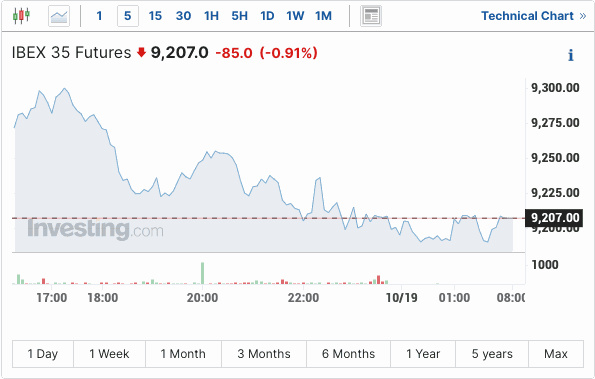
Task: Show the 1 Day range
Action: pos(43,354)
